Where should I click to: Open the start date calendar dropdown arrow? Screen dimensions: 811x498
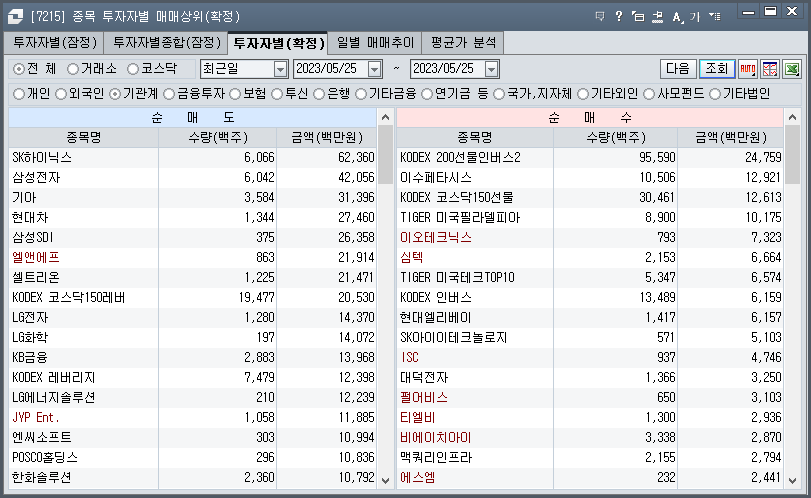point(374,69)
